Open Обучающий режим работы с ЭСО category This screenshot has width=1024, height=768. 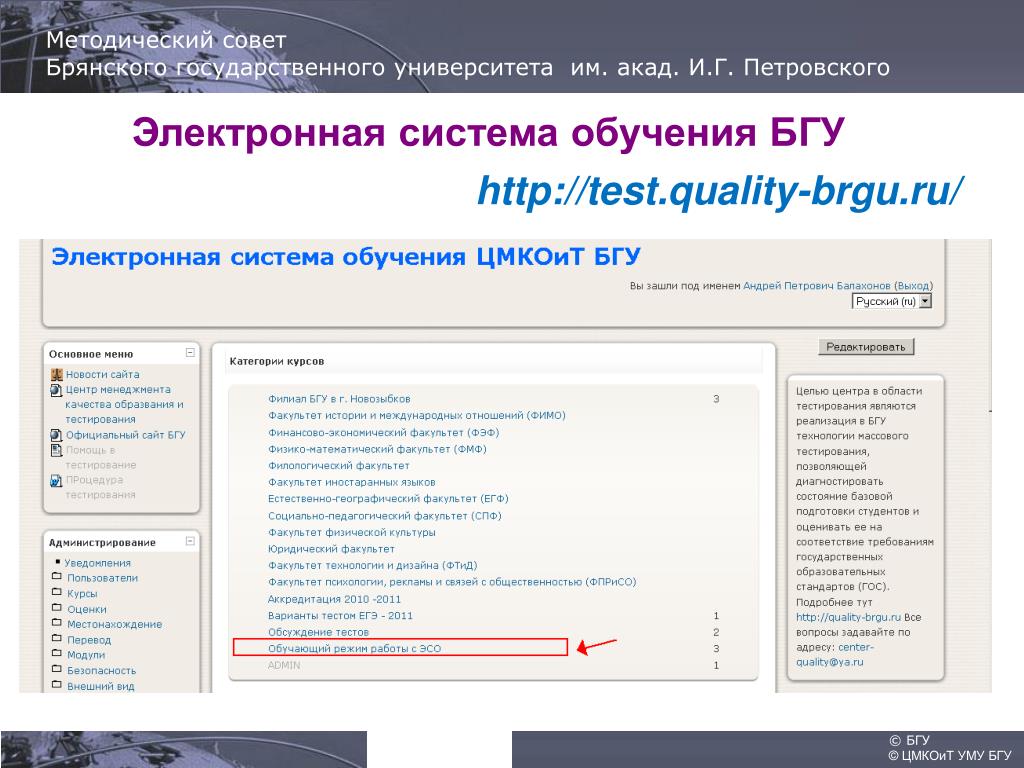(355, 648)
